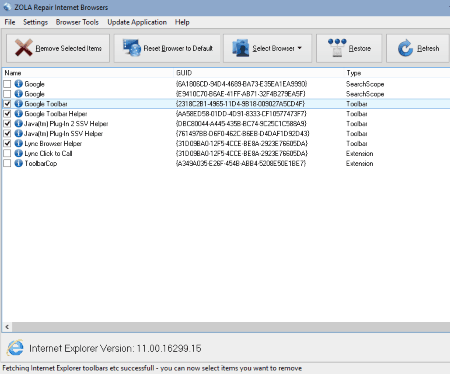Click info icon beside Java(tm) Plug-In SSV Helper
Screen dimensions: 450x374
pyautogui.click(x=19, y=133)
